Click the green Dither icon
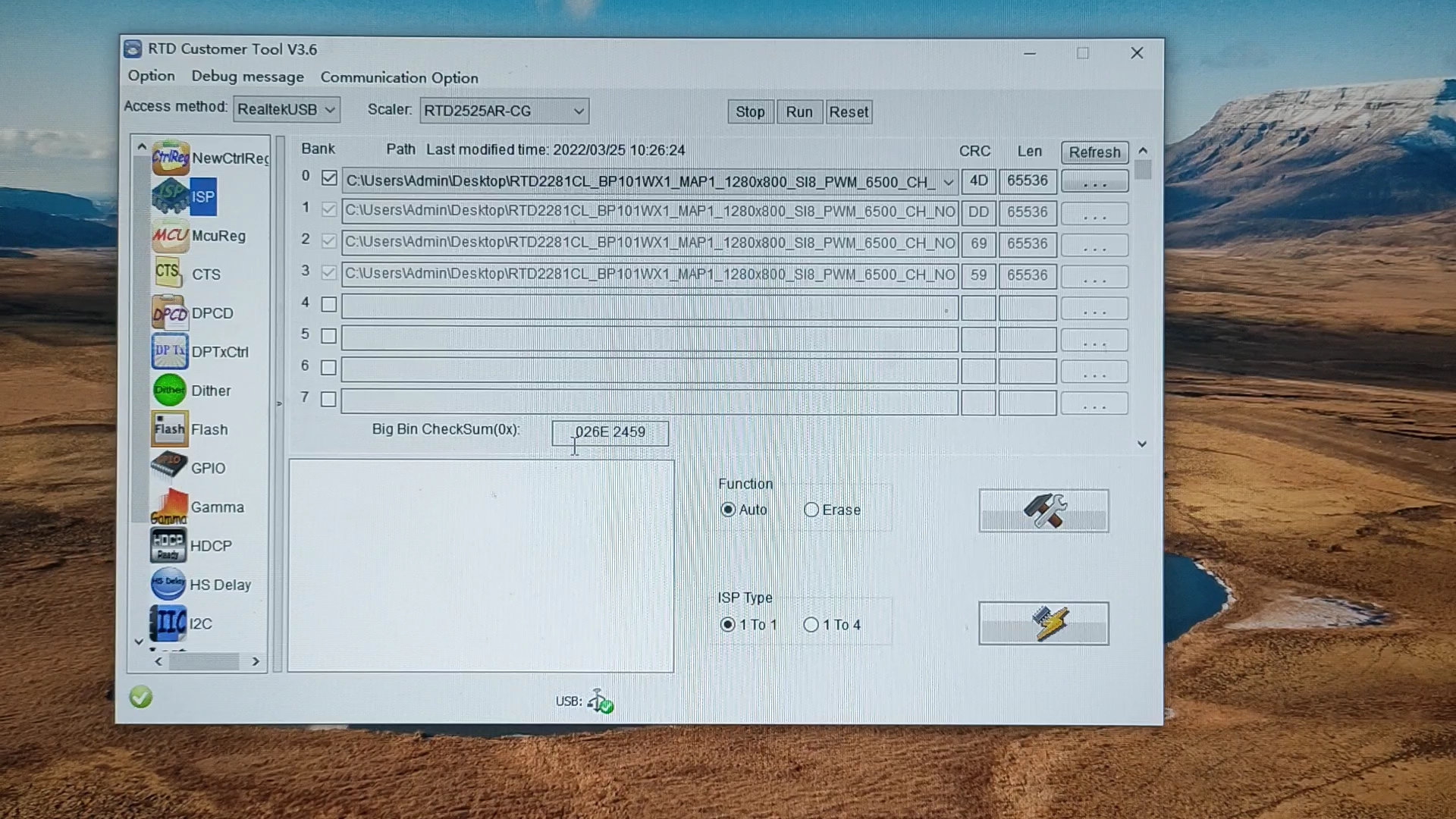This screenshot has height=819, width=1456. pos(169,391)
